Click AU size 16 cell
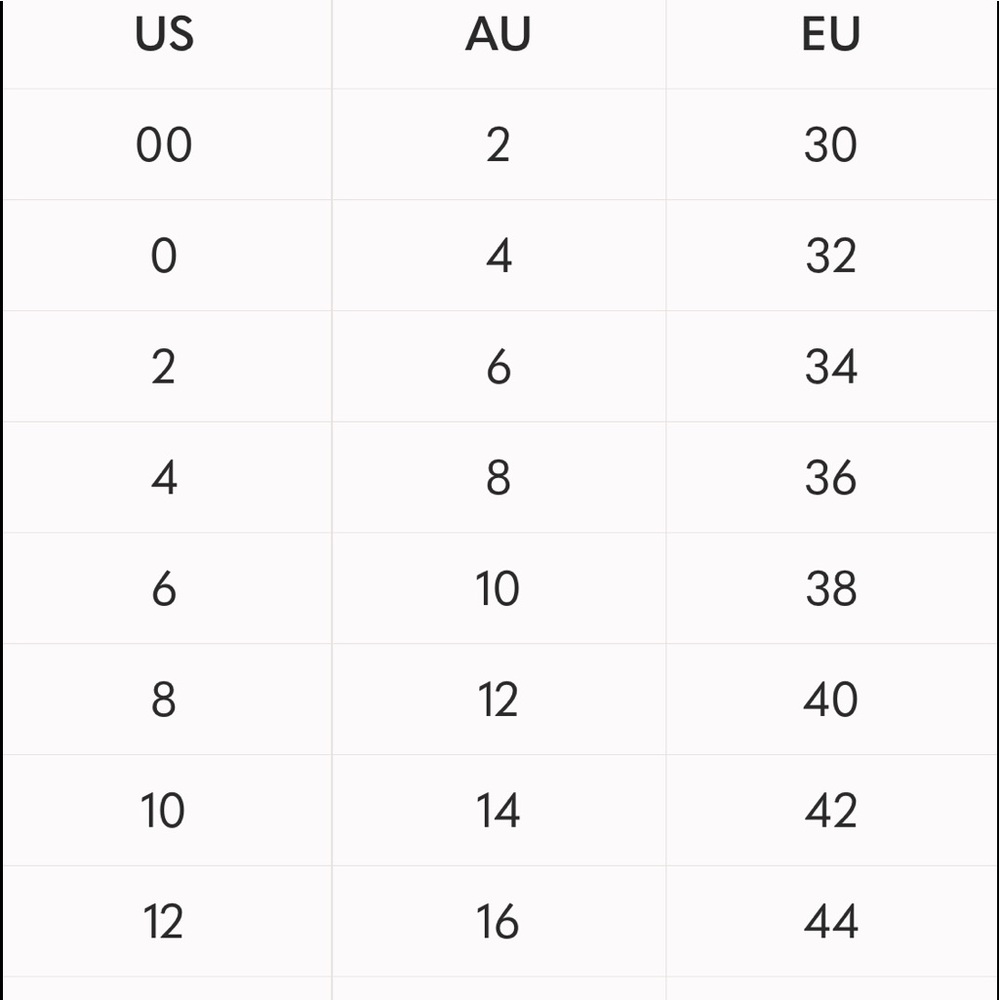1000x1000 pixels. tap(498, 922)
